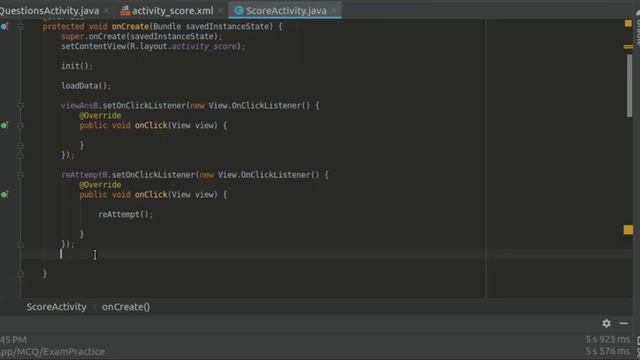Click the reAttemptB variable name
This screenshot has height=360, width=640.
(84, 175)
